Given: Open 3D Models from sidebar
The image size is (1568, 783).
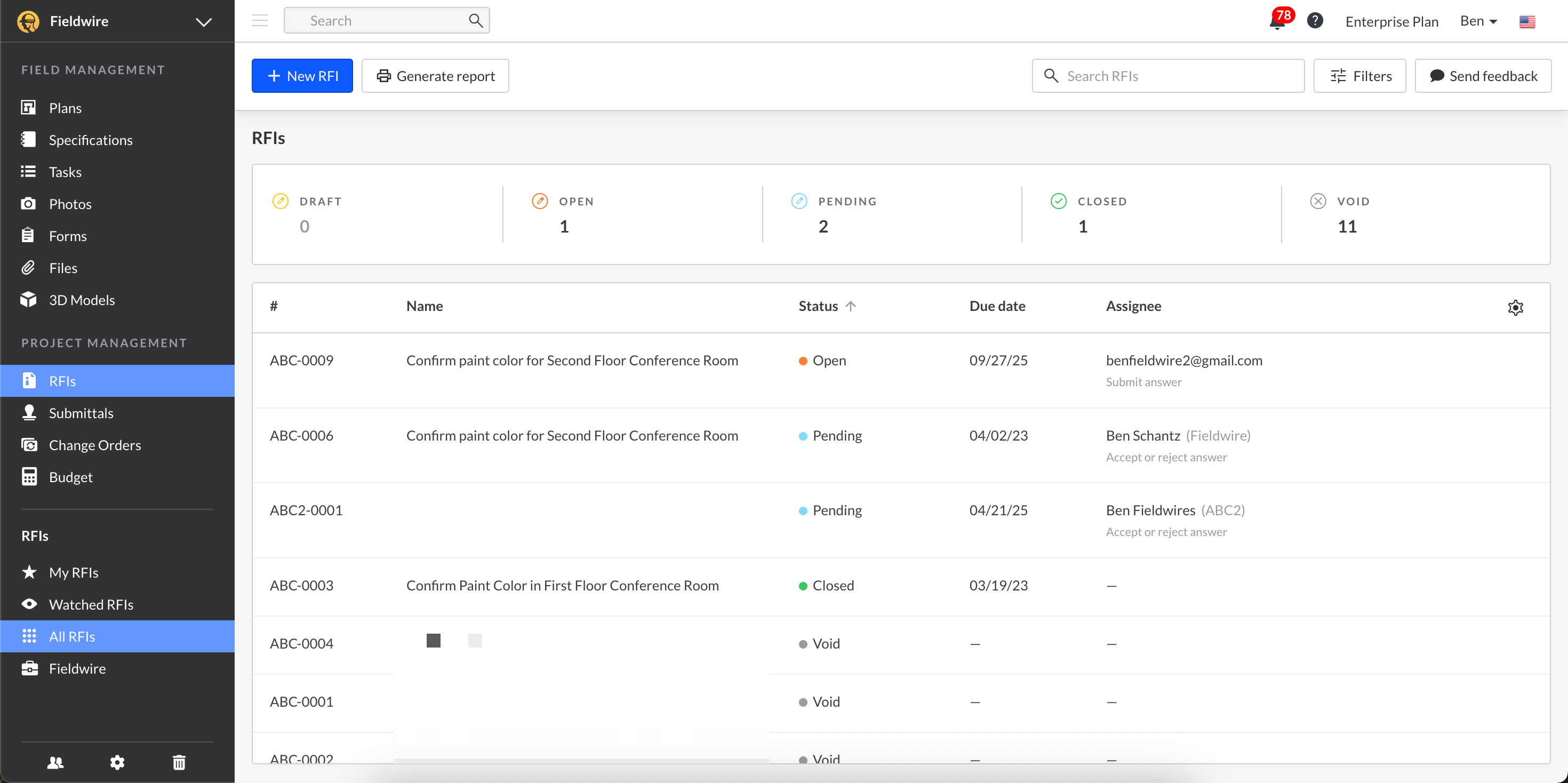Looking at the screenshot, I should tap(82, 300).
